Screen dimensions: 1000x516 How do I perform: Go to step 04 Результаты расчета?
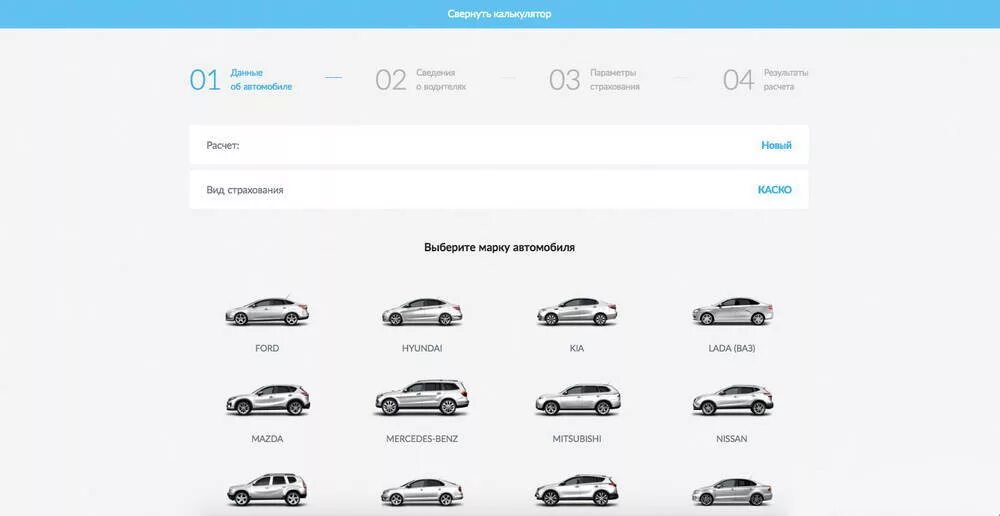(x=766, y=80)
